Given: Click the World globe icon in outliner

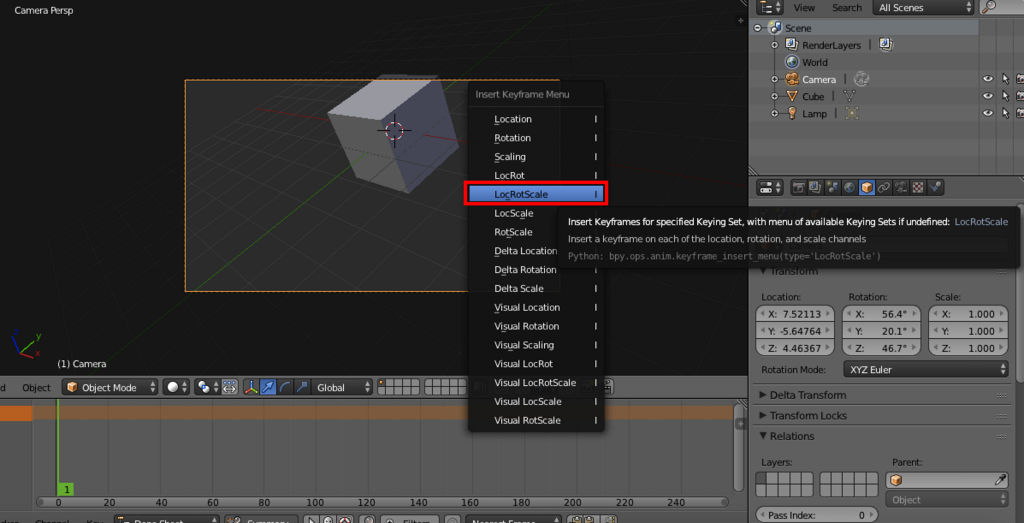Looking at the screenshot, I should [x=792, y=62].
